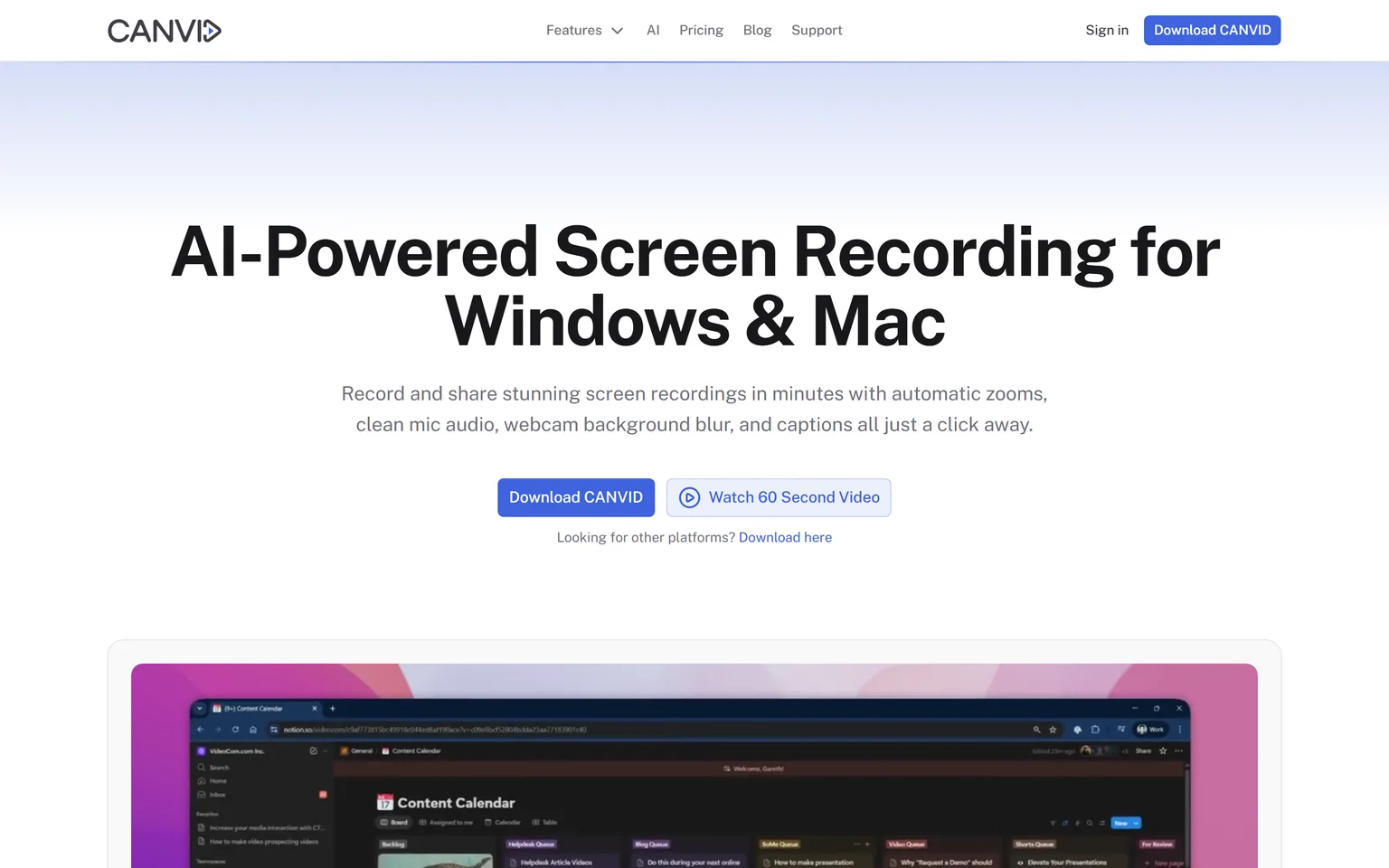Click the Sign in link
This screenshot has height=868, width=1389.
[x=1107, y=30]
